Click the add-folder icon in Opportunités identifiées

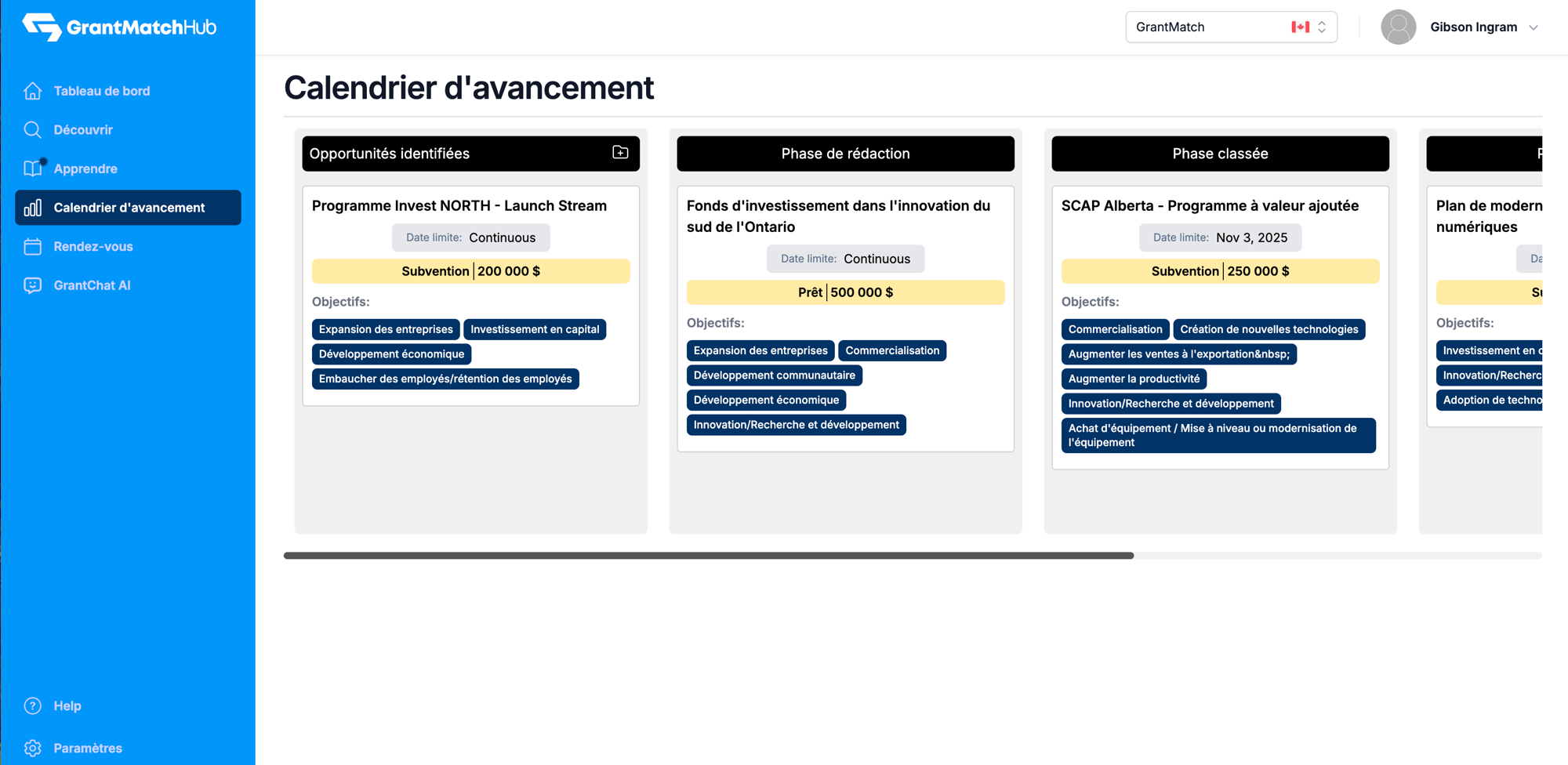click(x=620, y=153)
